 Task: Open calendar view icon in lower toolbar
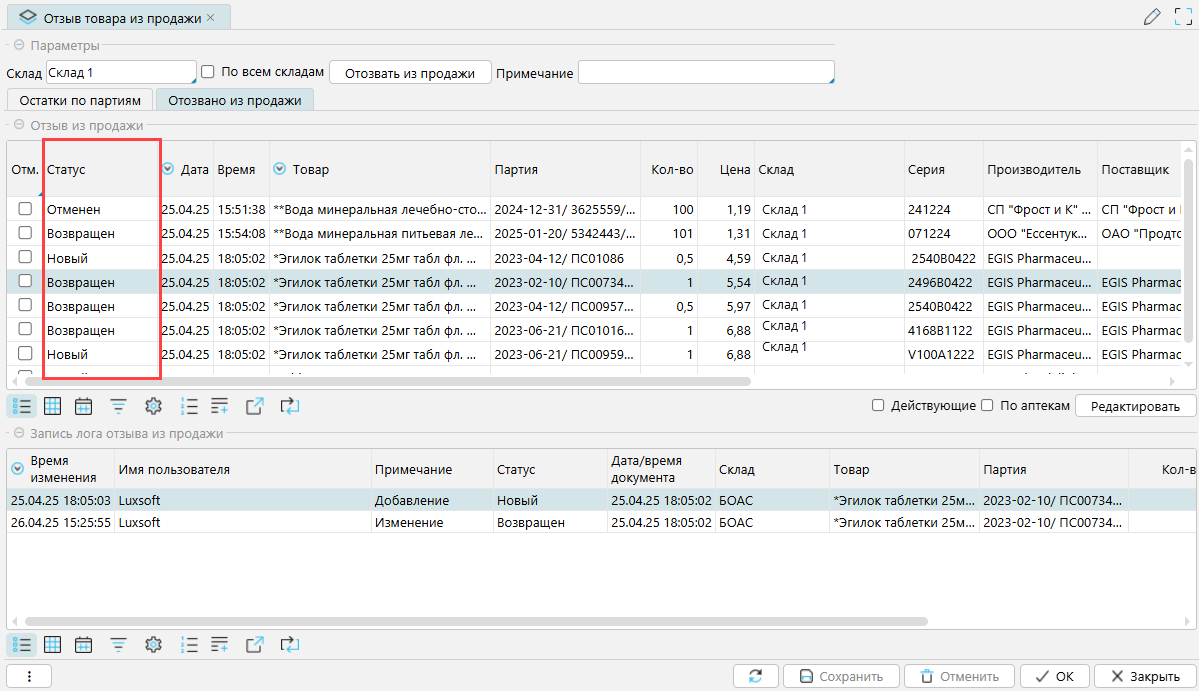tap(84, 645)
